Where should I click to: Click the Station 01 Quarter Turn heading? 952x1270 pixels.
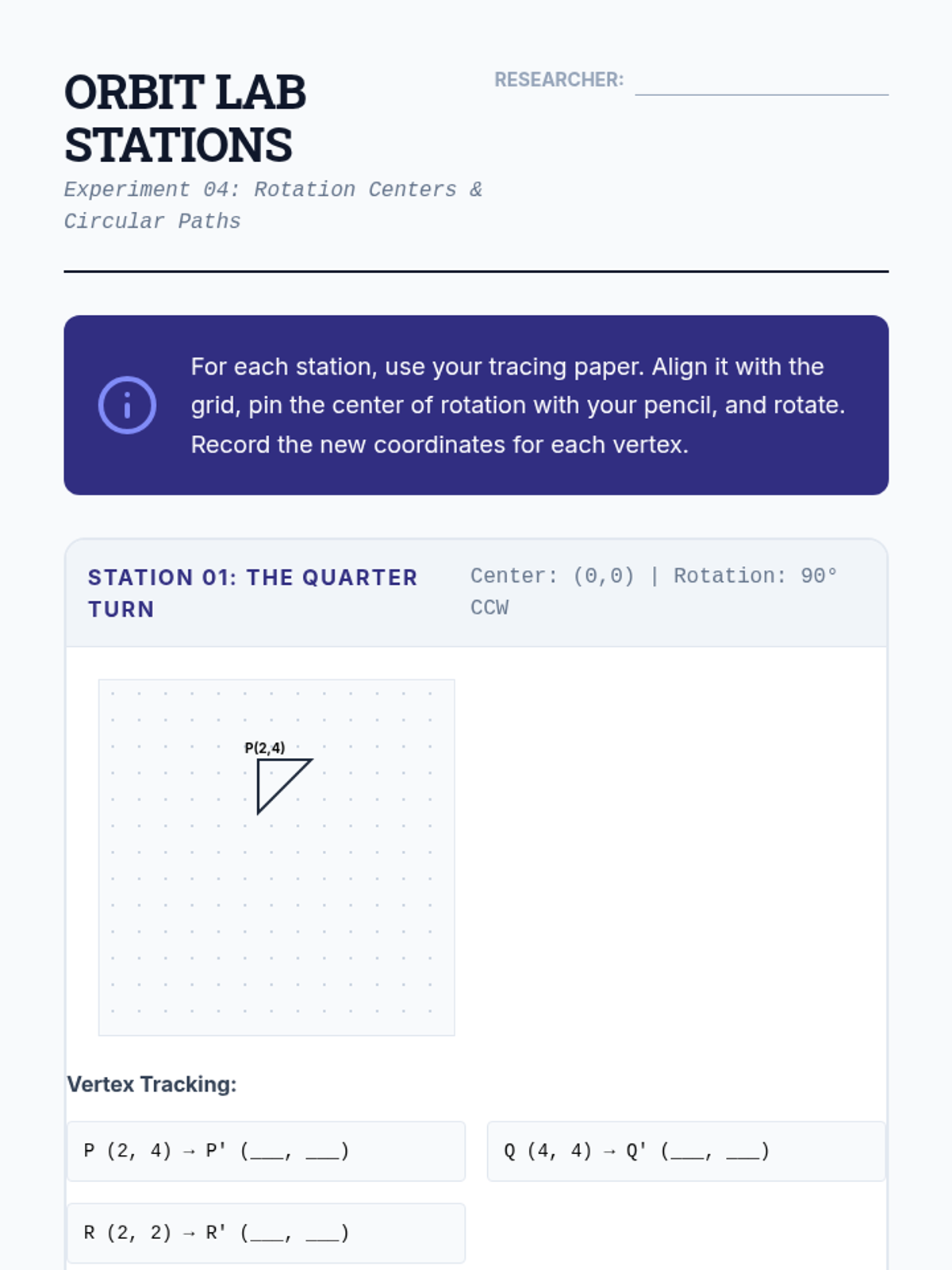click(x=252, y=593)
